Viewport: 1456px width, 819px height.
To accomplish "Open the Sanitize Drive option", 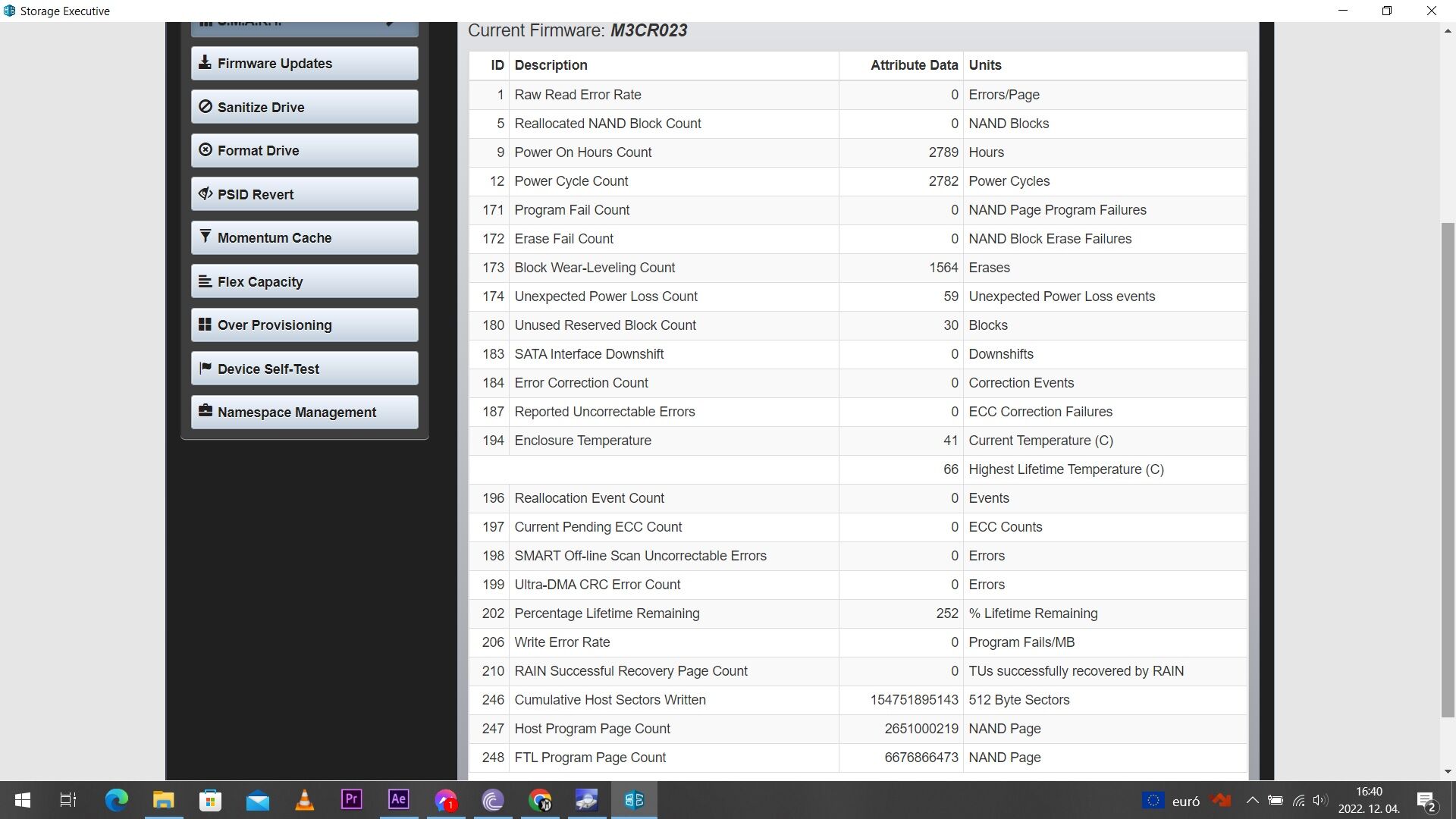I will pyautogui.click(x=304, y=107).
